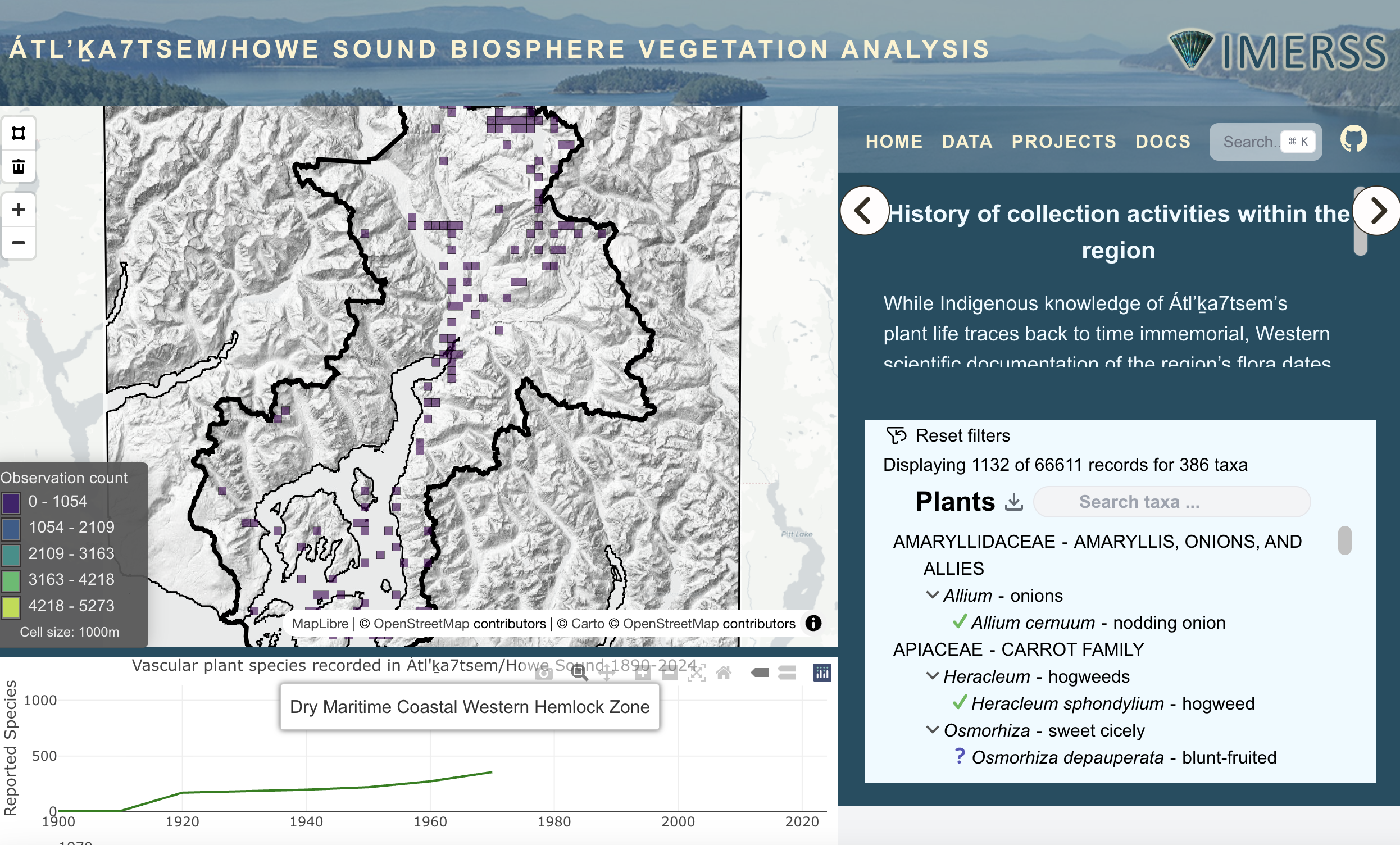
Task: Toggle Osmorhiza depauperata question mark
Action: tap(960, 756)
